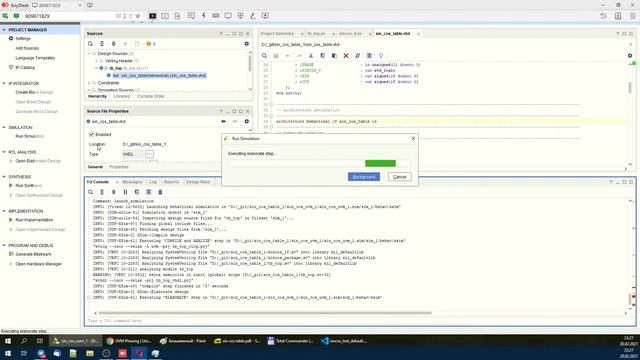Click the Tcl Console horizontal scrollbar

coord(265,313)
